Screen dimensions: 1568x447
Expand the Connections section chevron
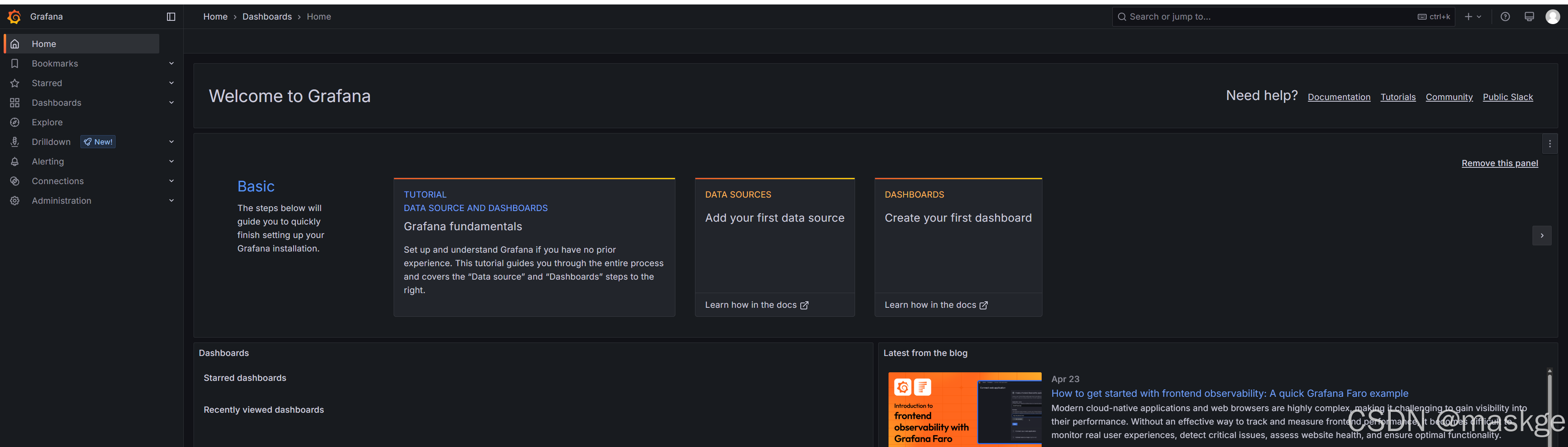point(171,180)
